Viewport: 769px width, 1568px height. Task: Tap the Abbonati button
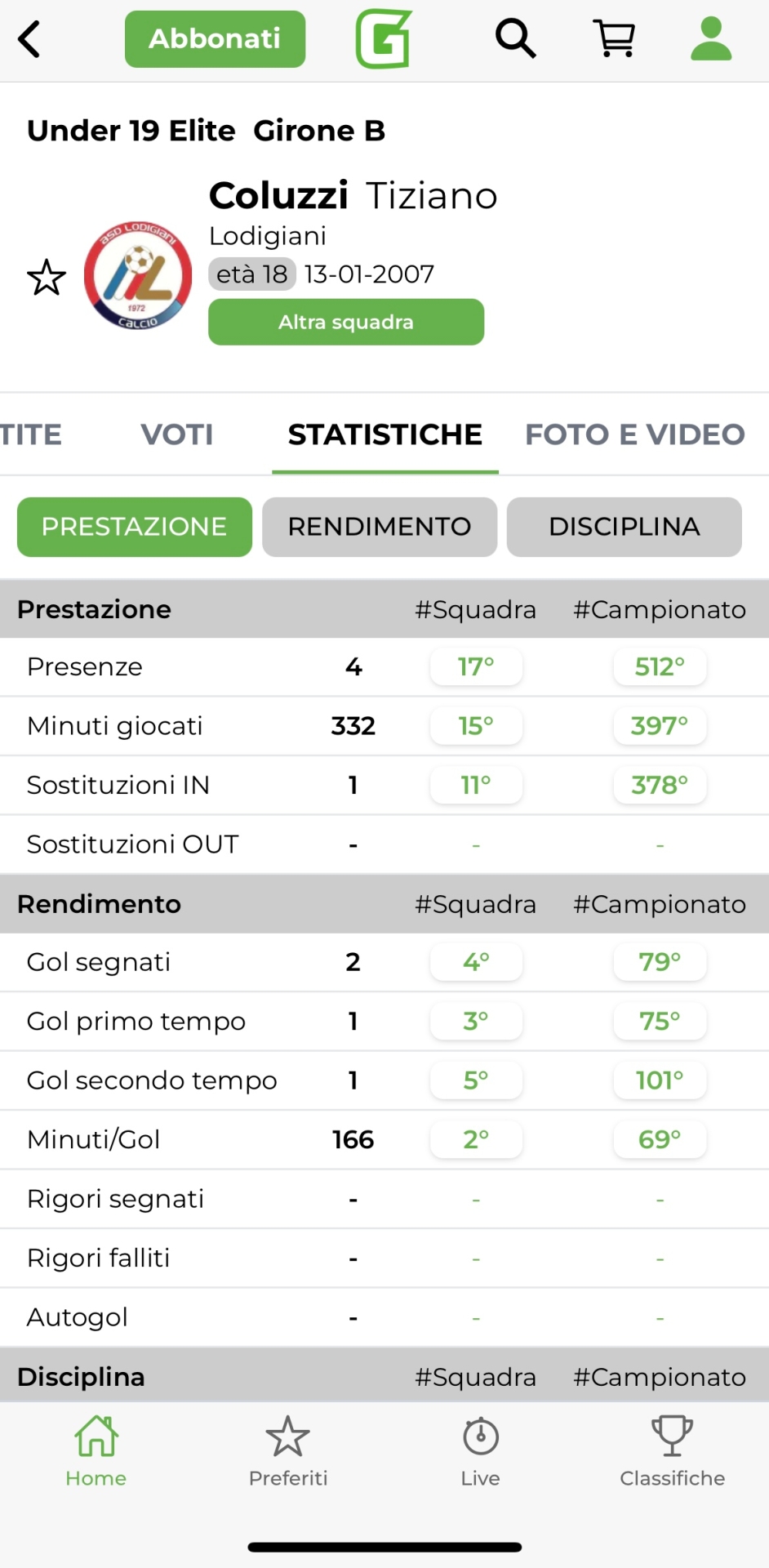215,38
